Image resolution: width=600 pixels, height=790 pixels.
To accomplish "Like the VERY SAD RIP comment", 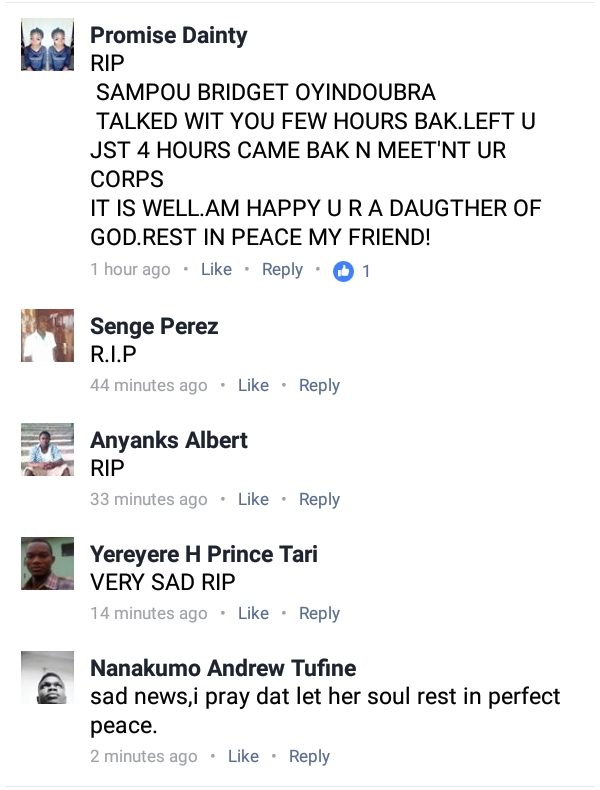I will (x=253, y=613).
